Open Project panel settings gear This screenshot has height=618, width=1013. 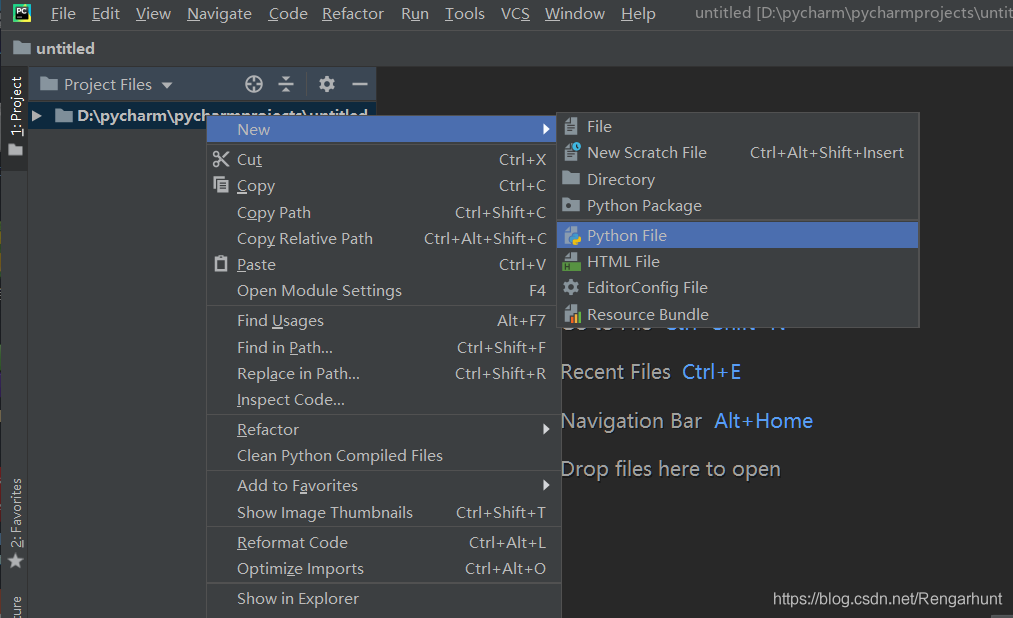coord(327,84)
